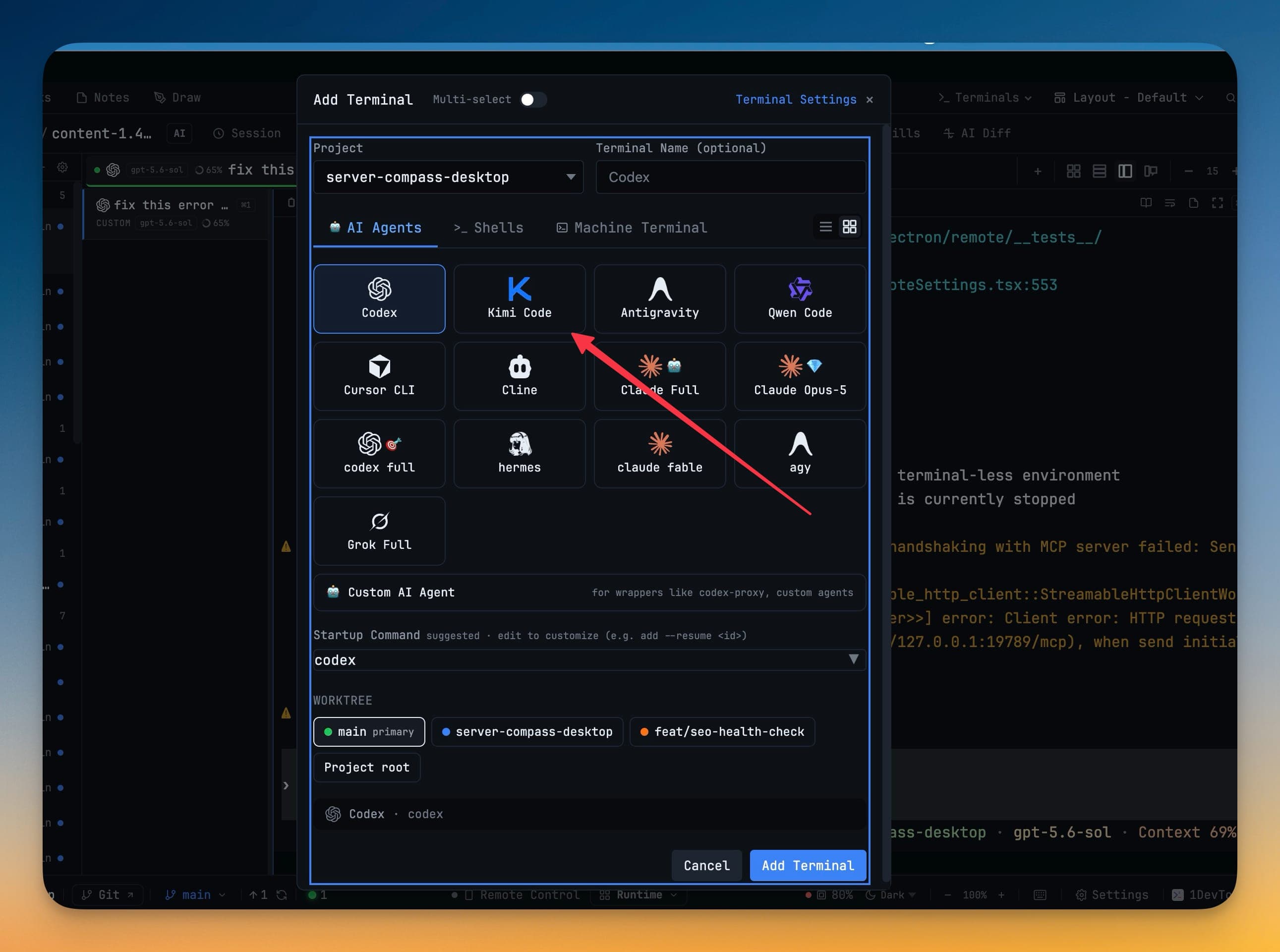This screenshot has width=1280, height=952.
Task: Switch agents to grid view
Action: (x=849, y=227)
